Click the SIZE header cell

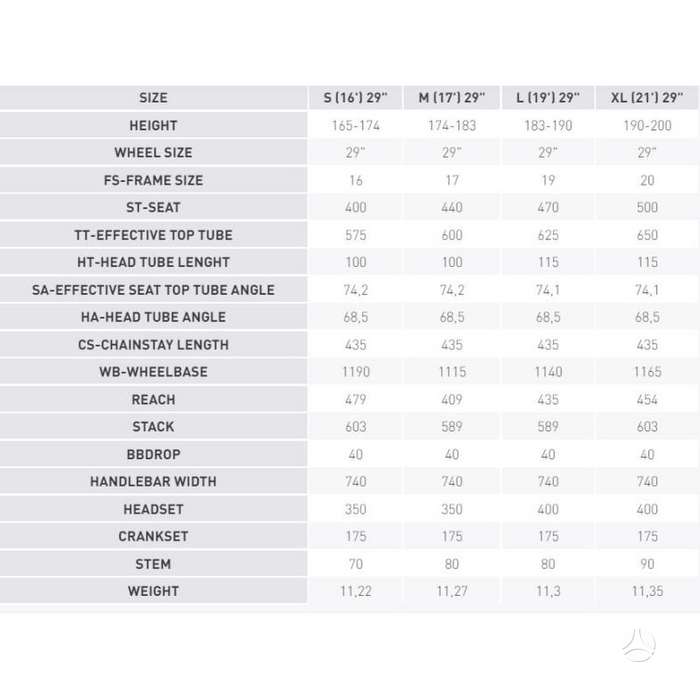(153, 98)
